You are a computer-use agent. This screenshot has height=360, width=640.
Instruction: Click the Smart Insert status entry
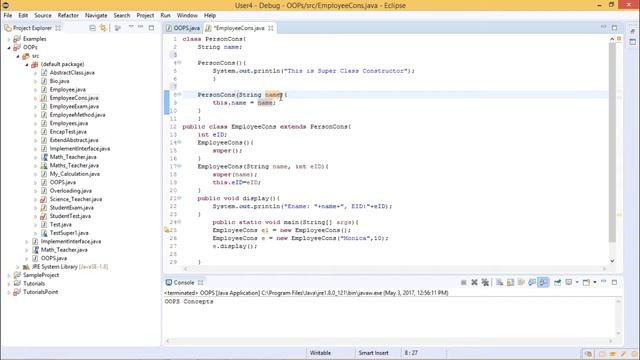pos(373,353)
